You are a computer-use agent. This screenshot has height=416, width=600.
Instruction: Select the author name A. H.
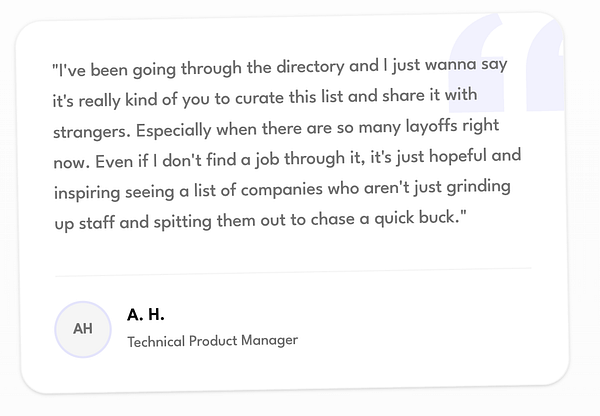tap(146, 315)
